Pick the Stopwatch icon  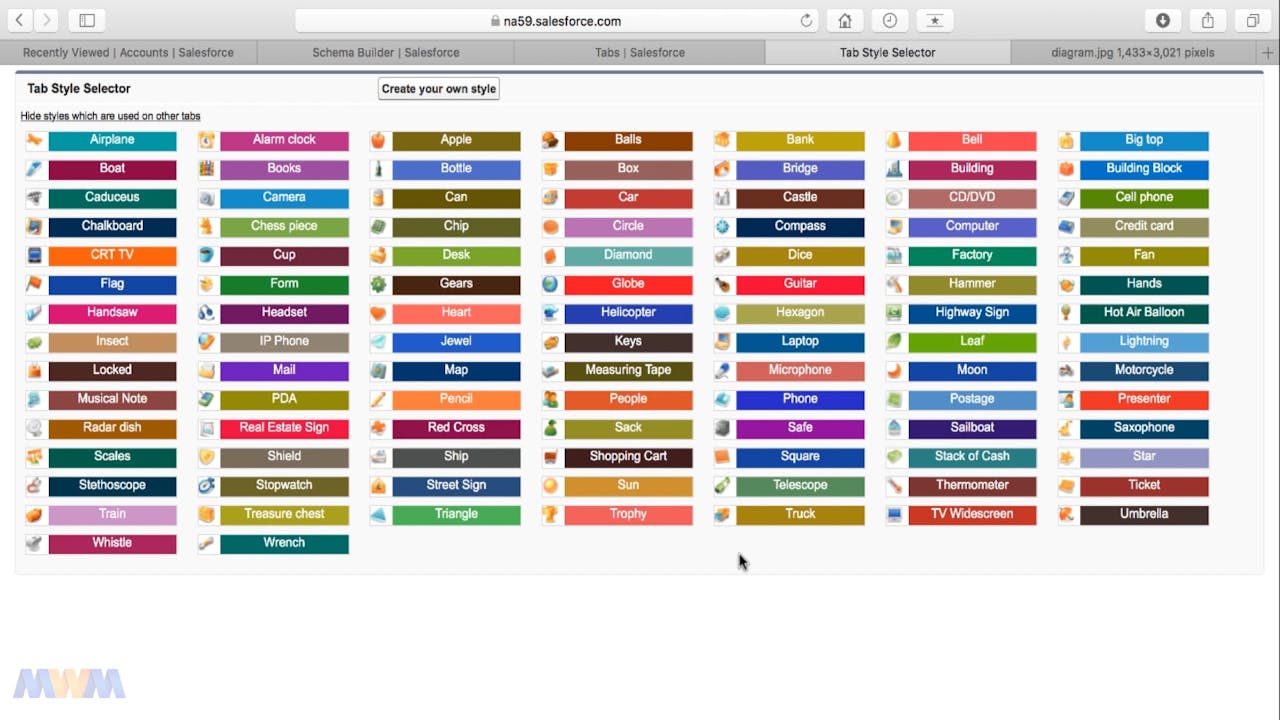tap(207, 486)
